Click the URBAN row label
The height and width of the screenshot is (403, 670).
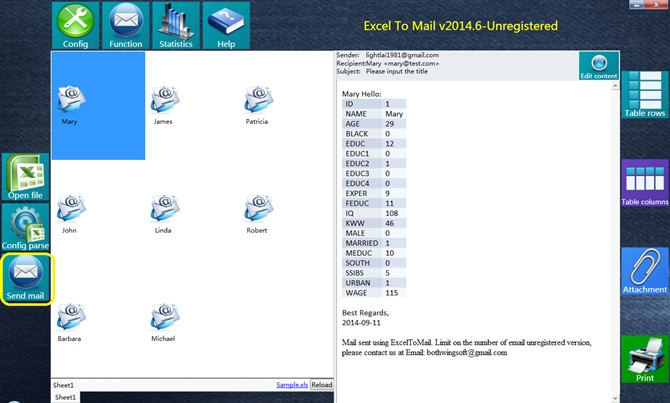pos(358,283)
